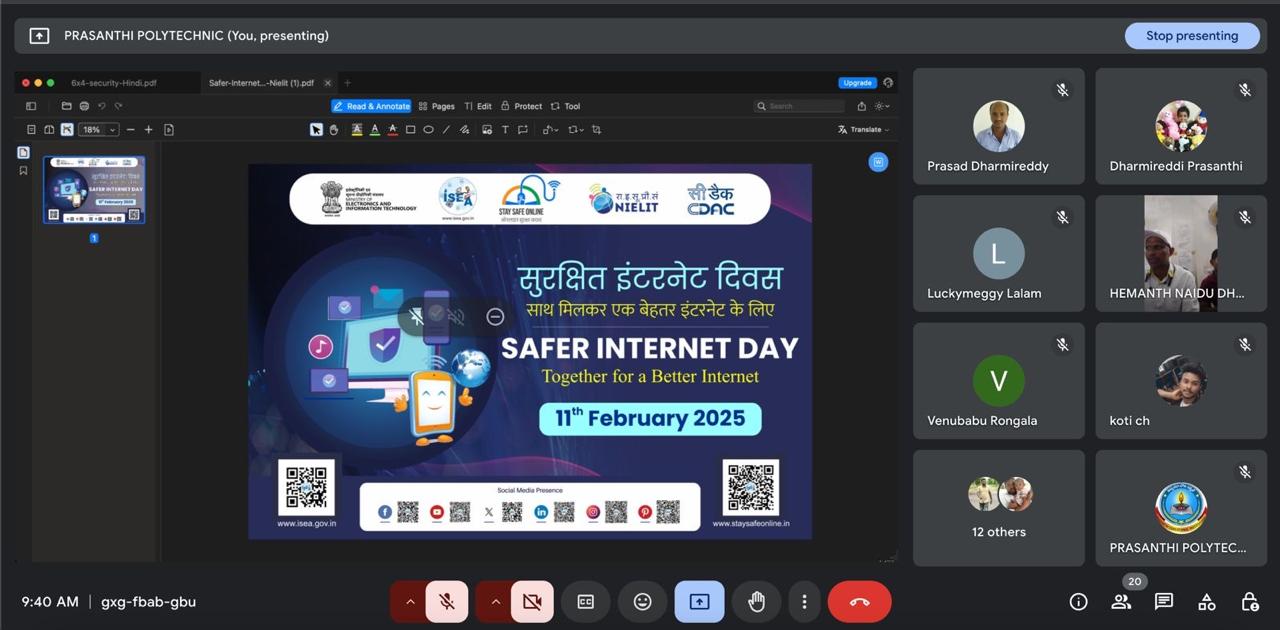The image size is (1280, 630).
Task: Expand the microphone audio settings arrow
Action: click(409, 602)
